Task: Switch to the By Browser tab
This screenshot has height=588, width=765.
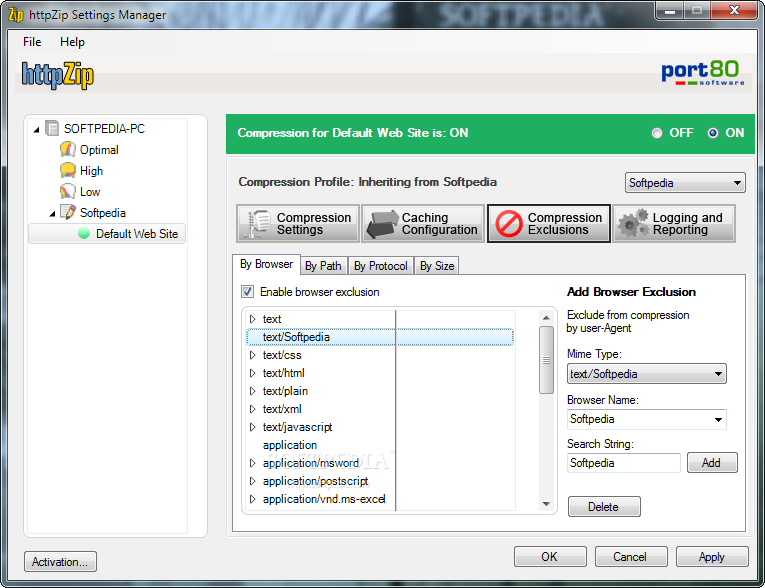Action: pyautogui.click(x=266, y=264)
